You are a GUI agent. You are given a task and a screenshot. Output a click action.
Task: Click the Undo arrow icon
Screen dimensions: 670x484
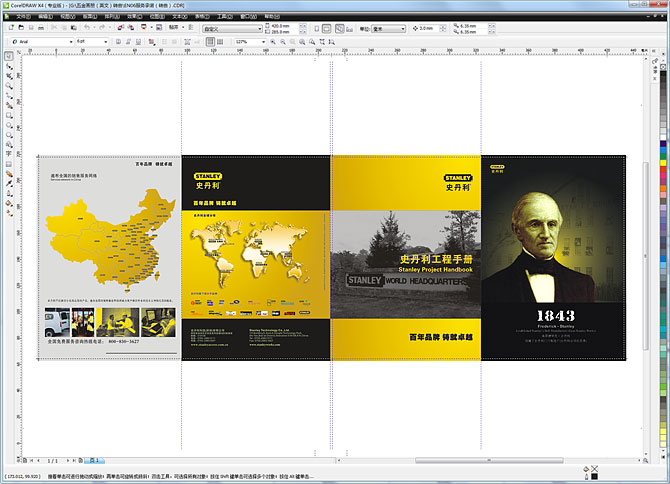(x=87, y=29)
